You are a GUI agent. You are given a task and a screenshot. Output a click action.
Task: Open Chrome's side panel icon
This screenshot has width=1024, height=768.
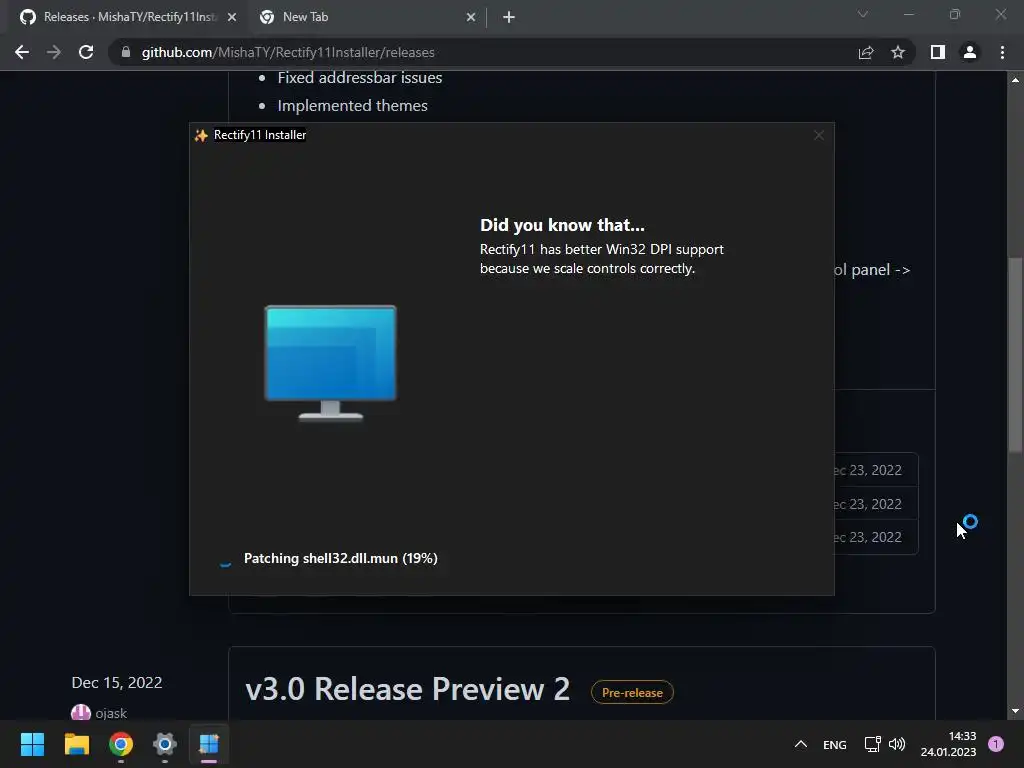click(x=938, y=52)
